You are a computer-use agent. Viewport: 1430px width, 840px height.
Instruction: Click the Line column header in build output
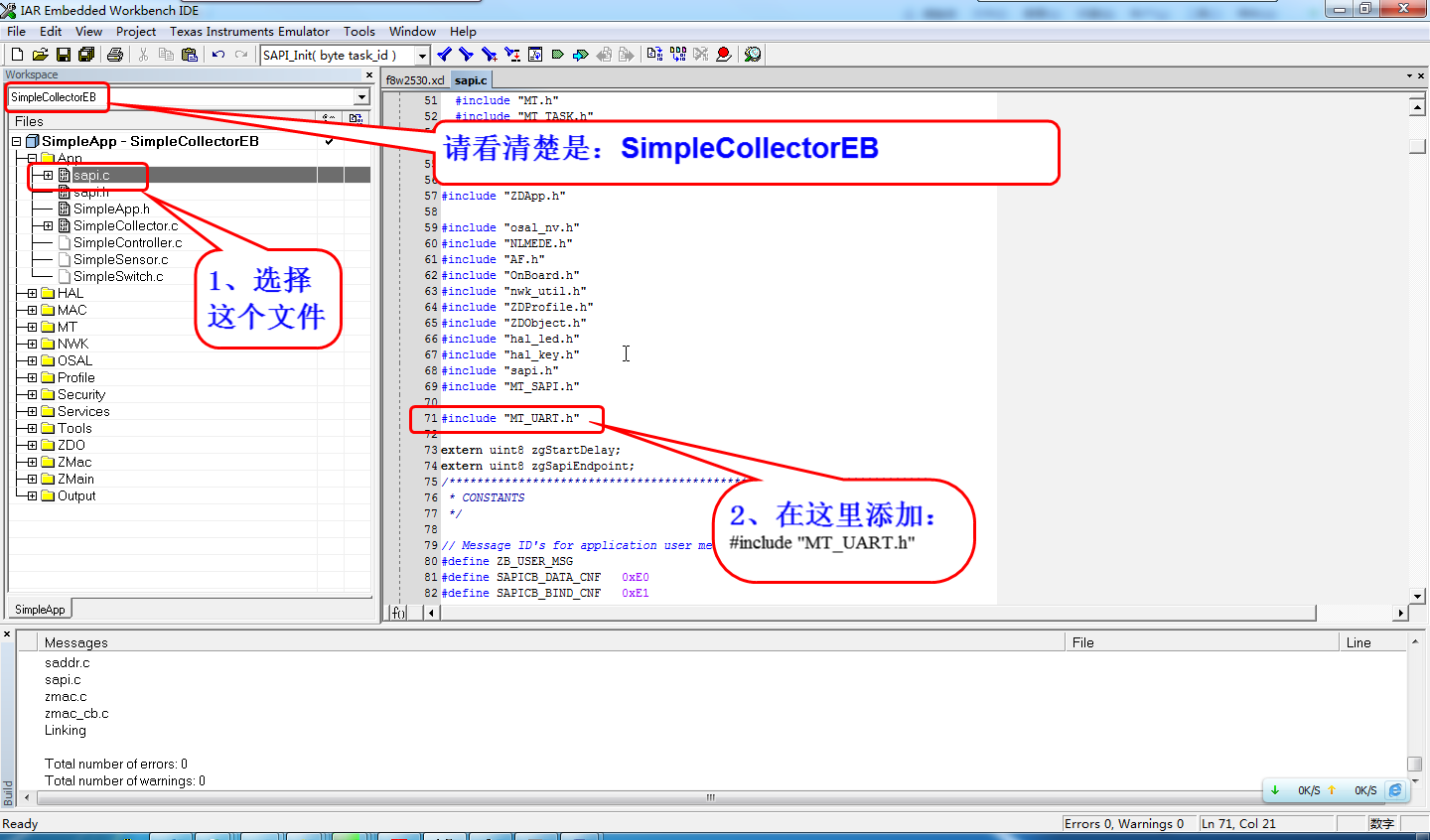(1372, 642)
